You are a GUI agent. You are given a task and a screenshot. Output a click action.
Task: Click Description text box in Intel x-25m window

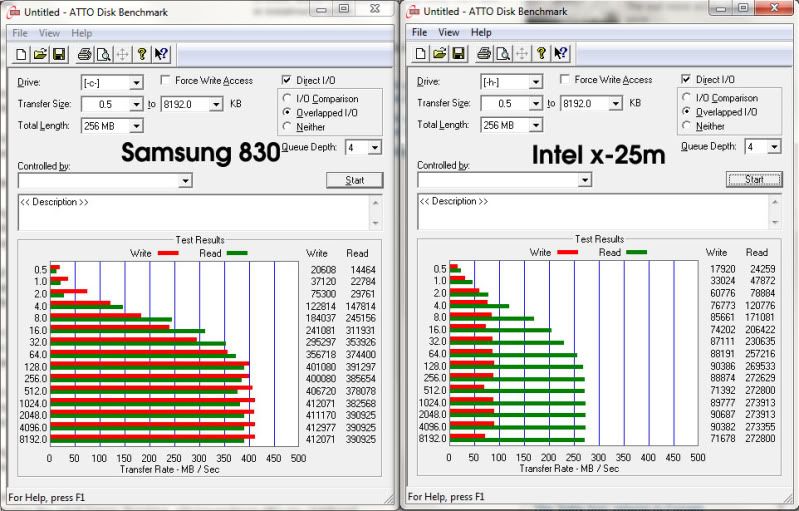pyautogui.click(x=593, y=211)
